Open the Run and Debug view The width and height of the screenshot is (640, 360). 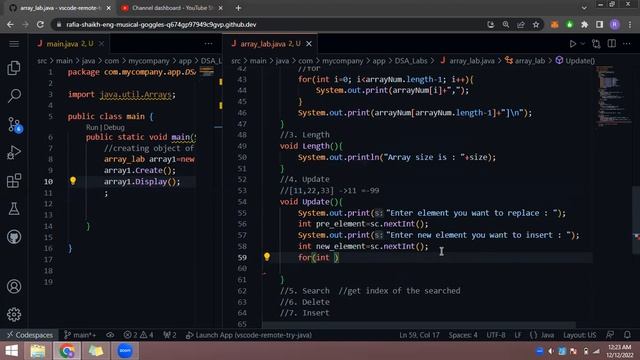(x=14, y=152)
